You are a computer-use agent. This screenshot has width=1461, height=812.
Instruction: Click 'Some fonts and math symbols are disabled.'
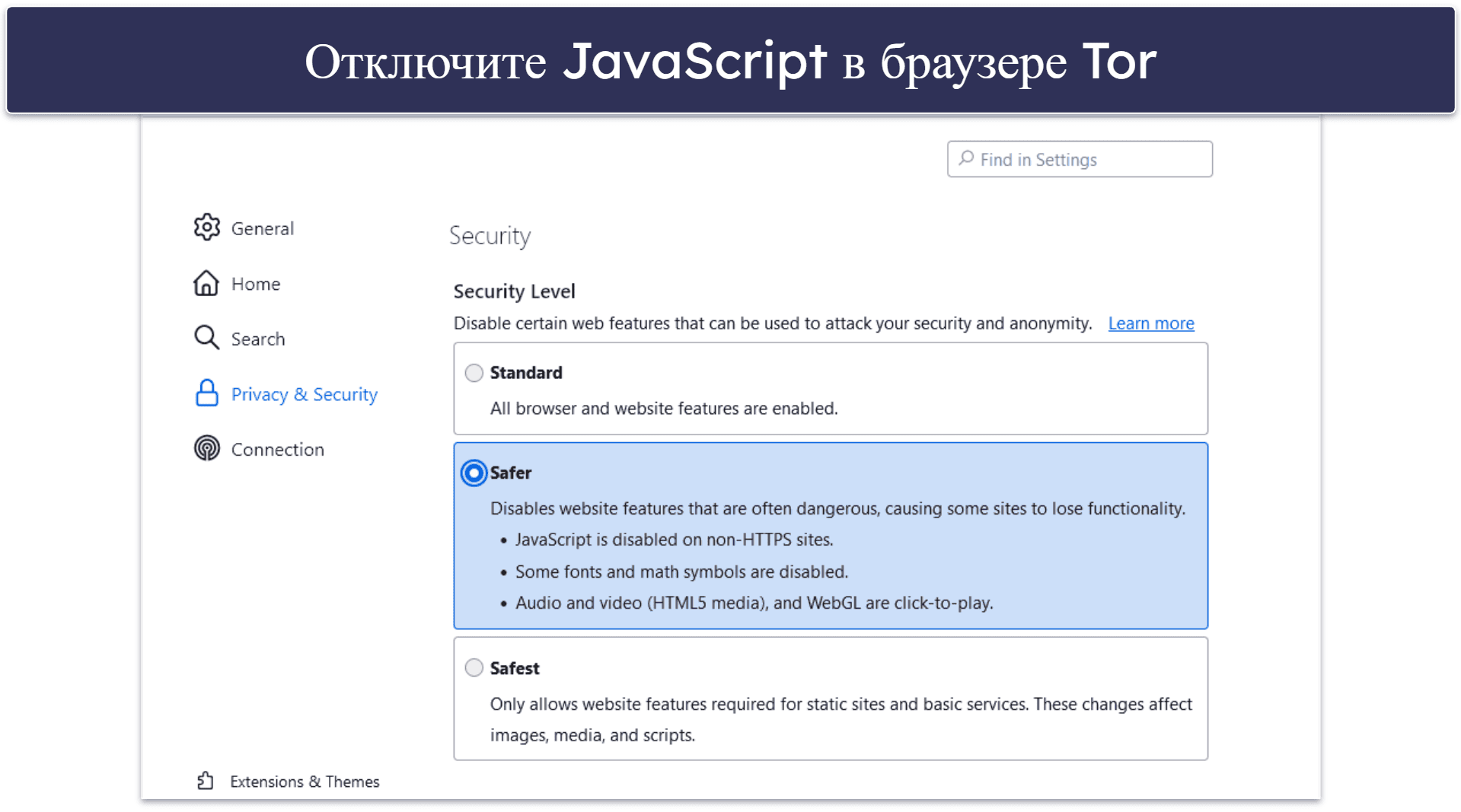[681, 572]
